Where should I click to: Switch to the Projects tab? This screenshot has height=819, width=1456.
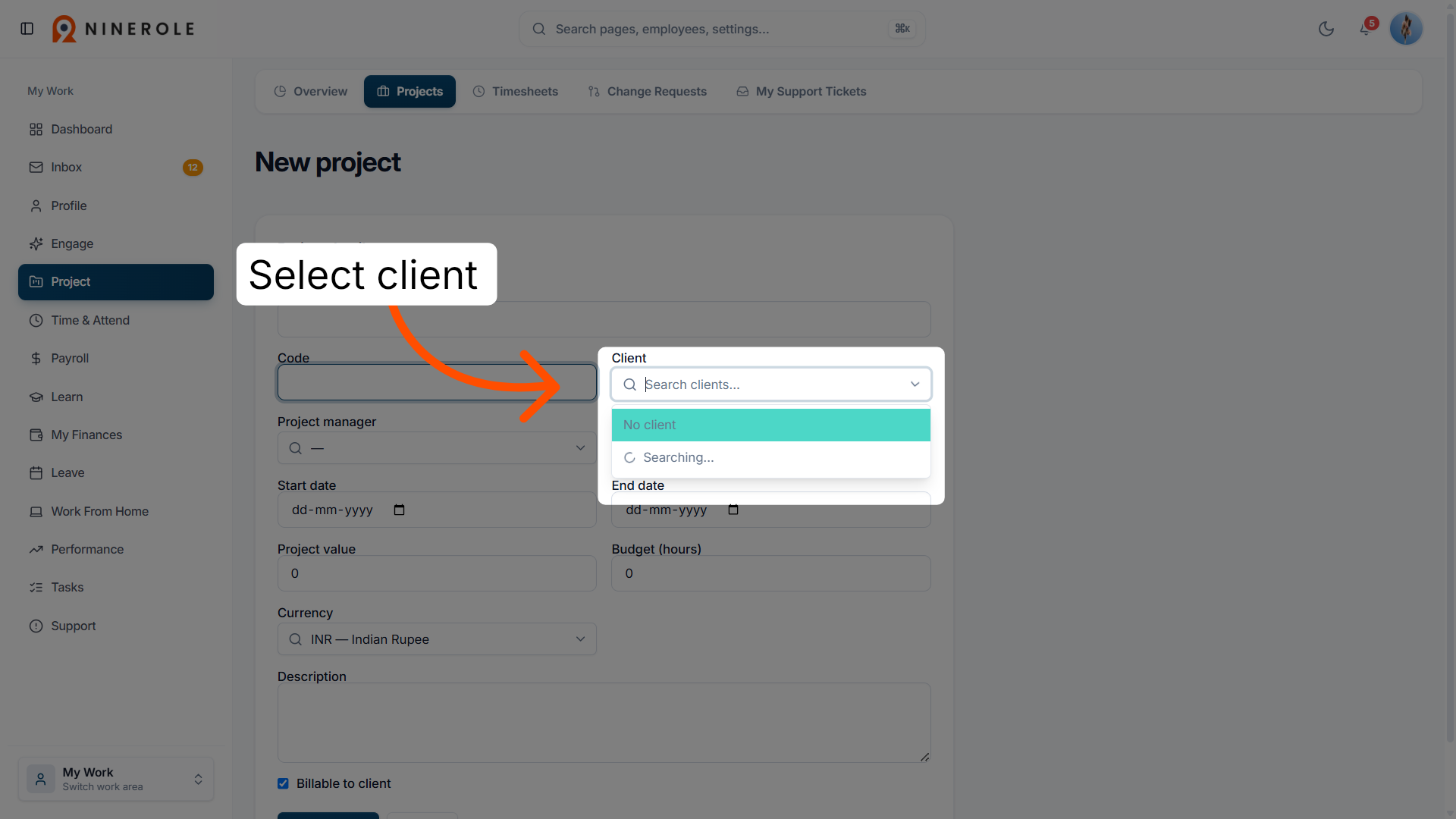pos(409,91)
